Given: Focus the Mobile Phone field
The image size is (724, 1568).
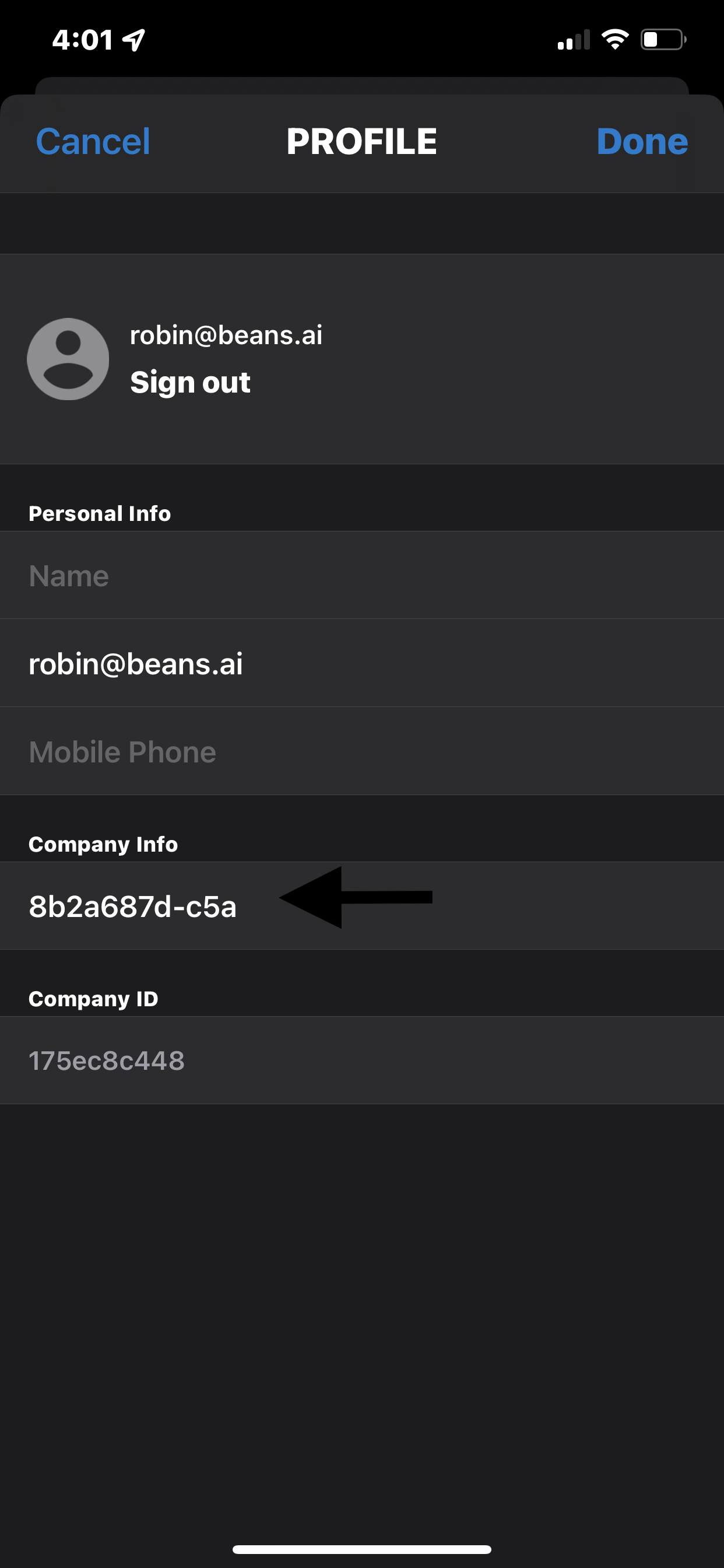Looking at the screenshot, I should pos(362,752).
